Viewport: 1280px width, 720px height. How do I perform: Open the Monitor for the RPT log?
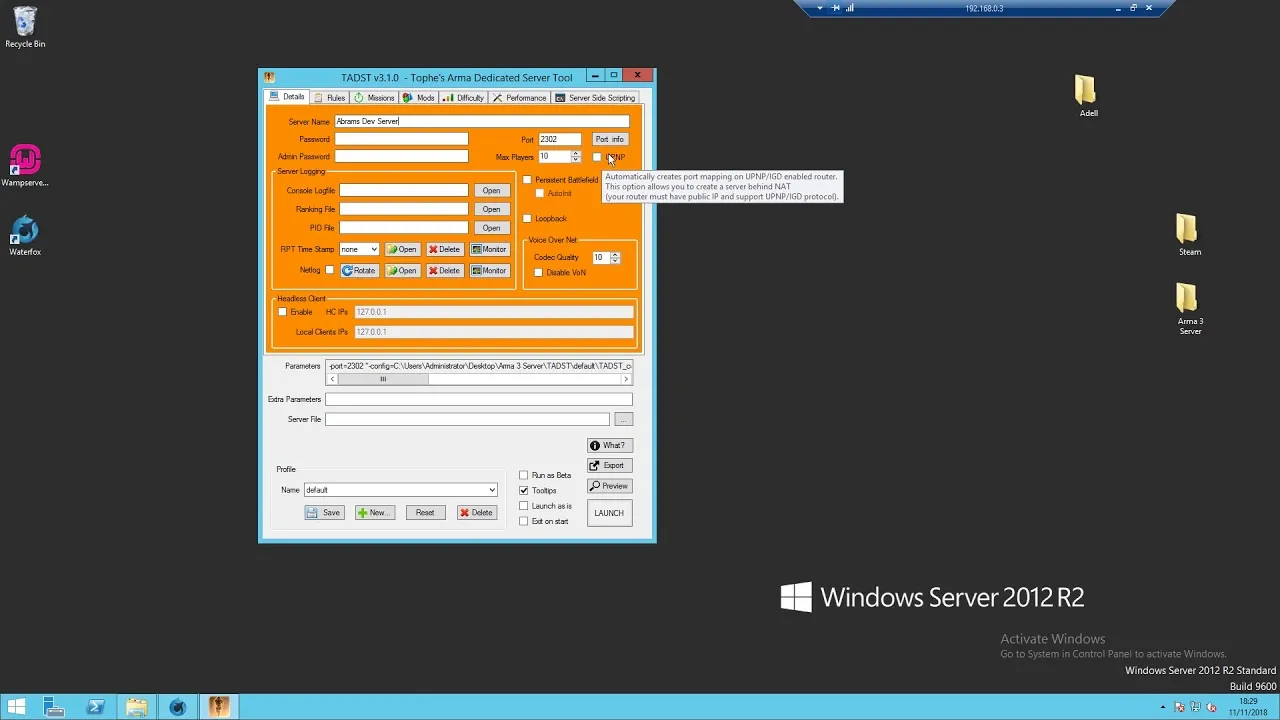point(490,249)
